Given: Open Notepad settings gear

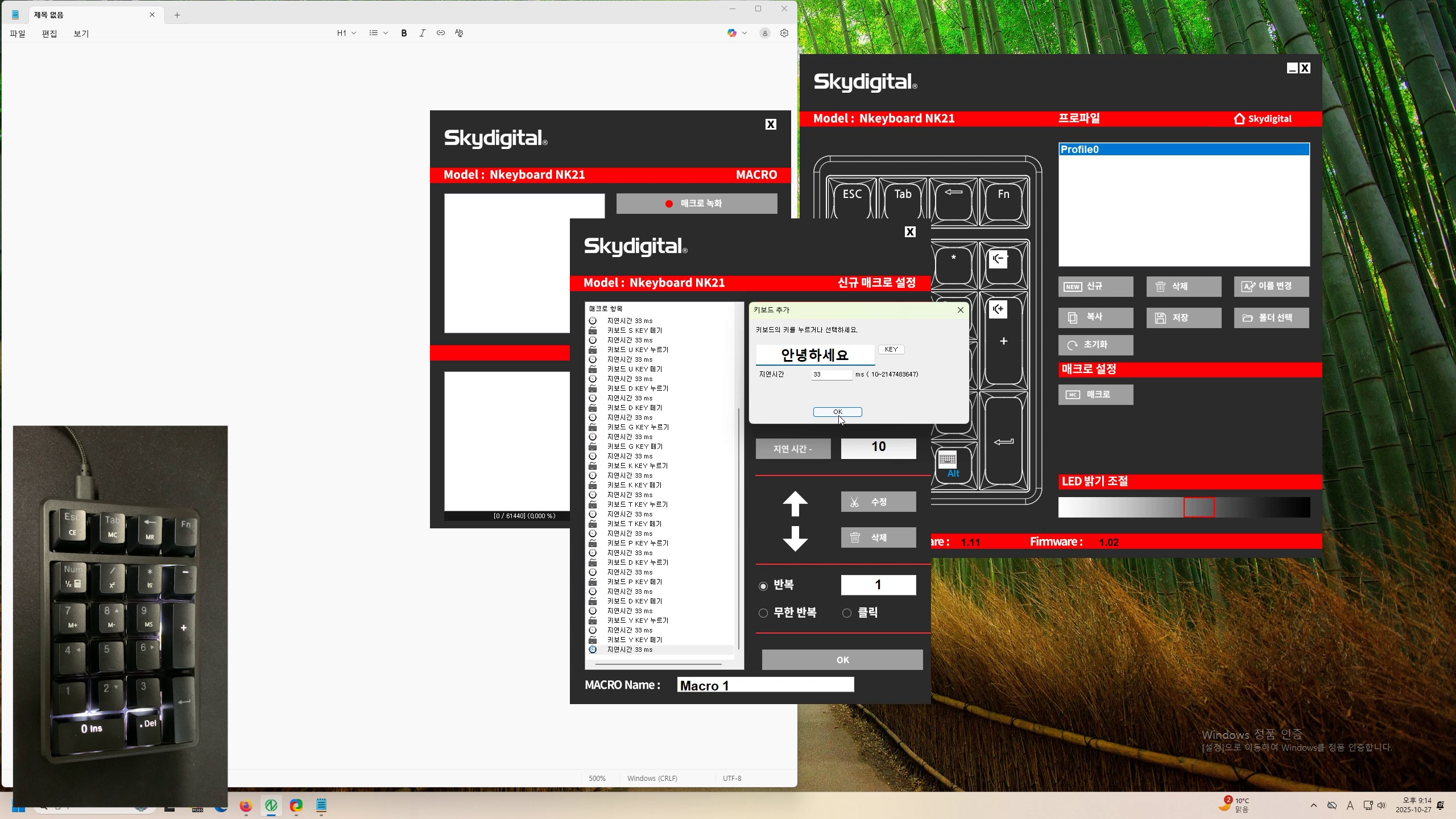Looking at the screenshot, I should (784, 33).
